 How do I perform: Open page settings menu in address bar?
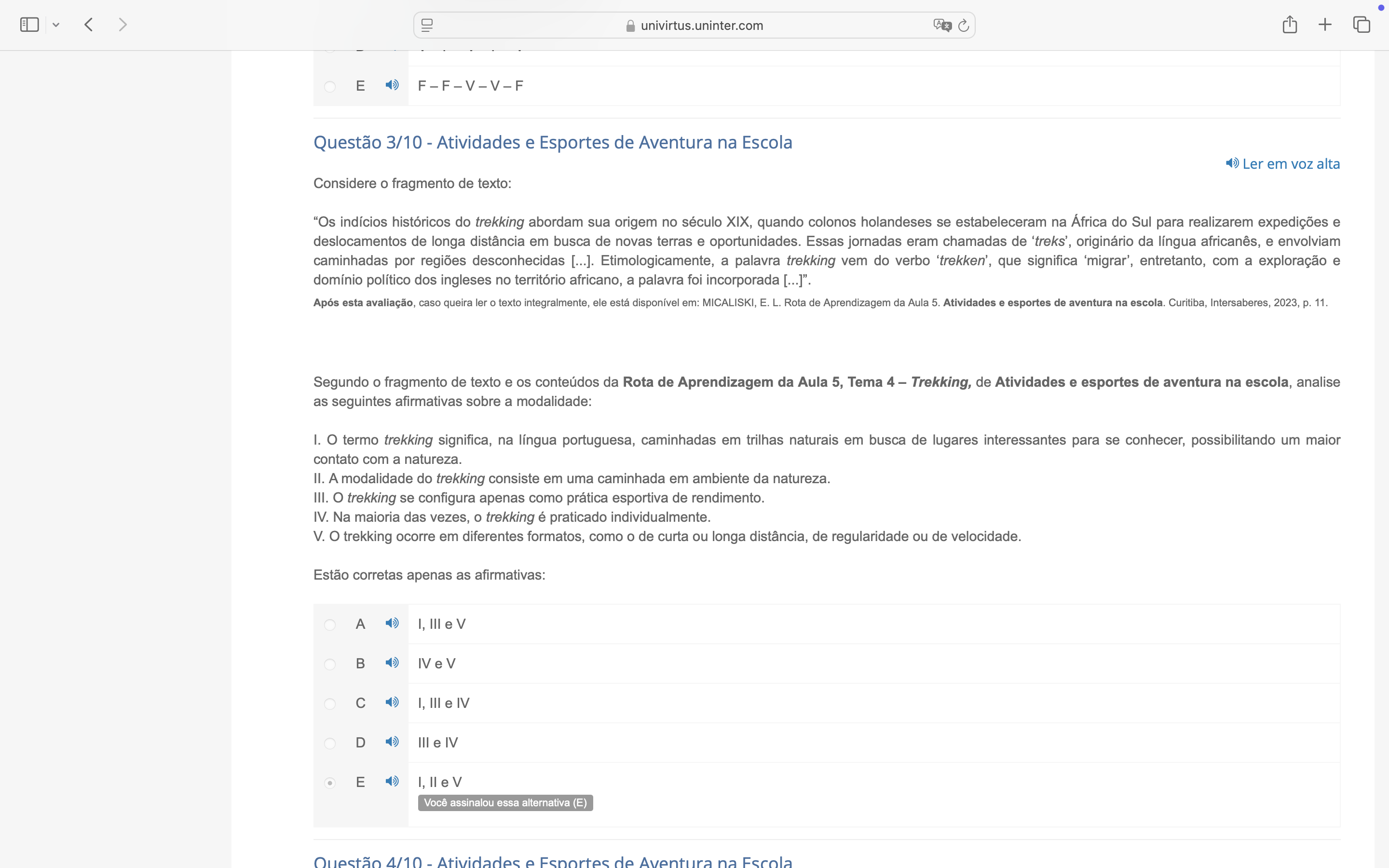(x=427, y=25)
